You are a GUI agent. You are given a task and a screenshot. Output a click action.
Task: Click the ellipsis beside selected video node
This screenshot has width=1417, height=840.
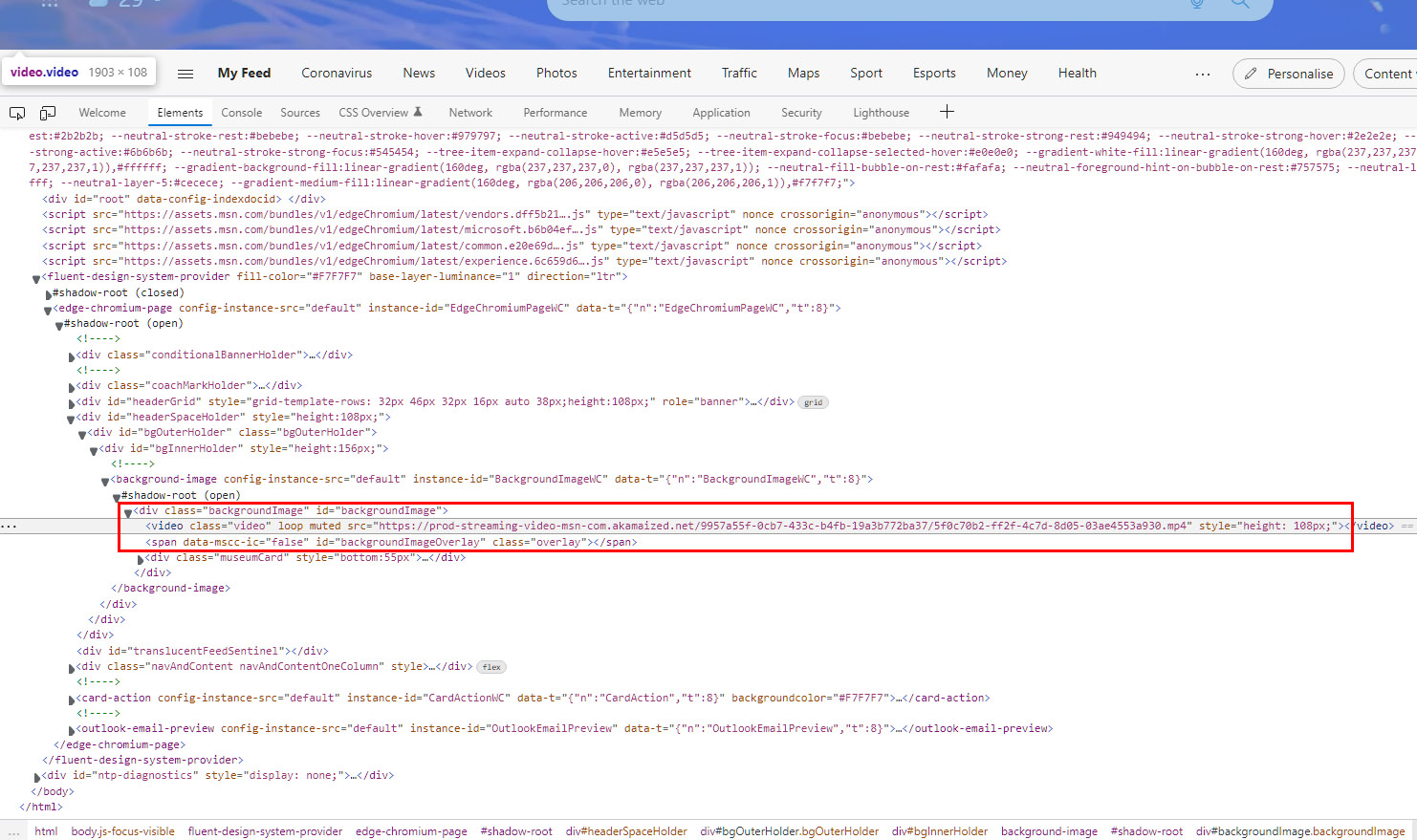9,527
